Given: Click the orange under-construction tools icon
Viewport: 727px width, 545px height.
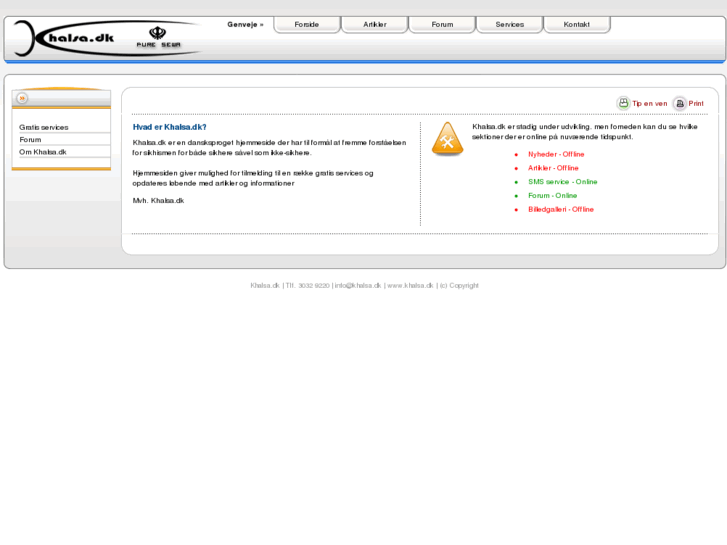Looking at the screenshot, I should (x=447, y=139).
